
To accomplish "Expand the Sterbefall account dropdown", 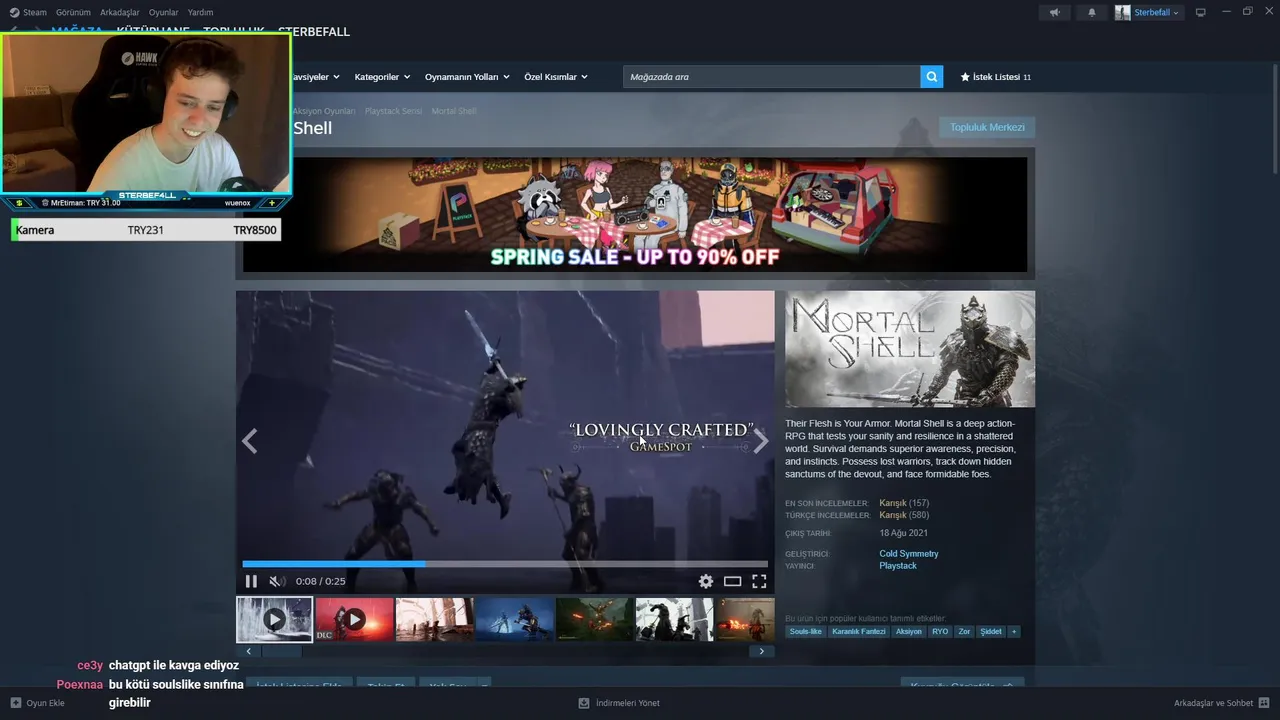I will (x=1148, y=12).
